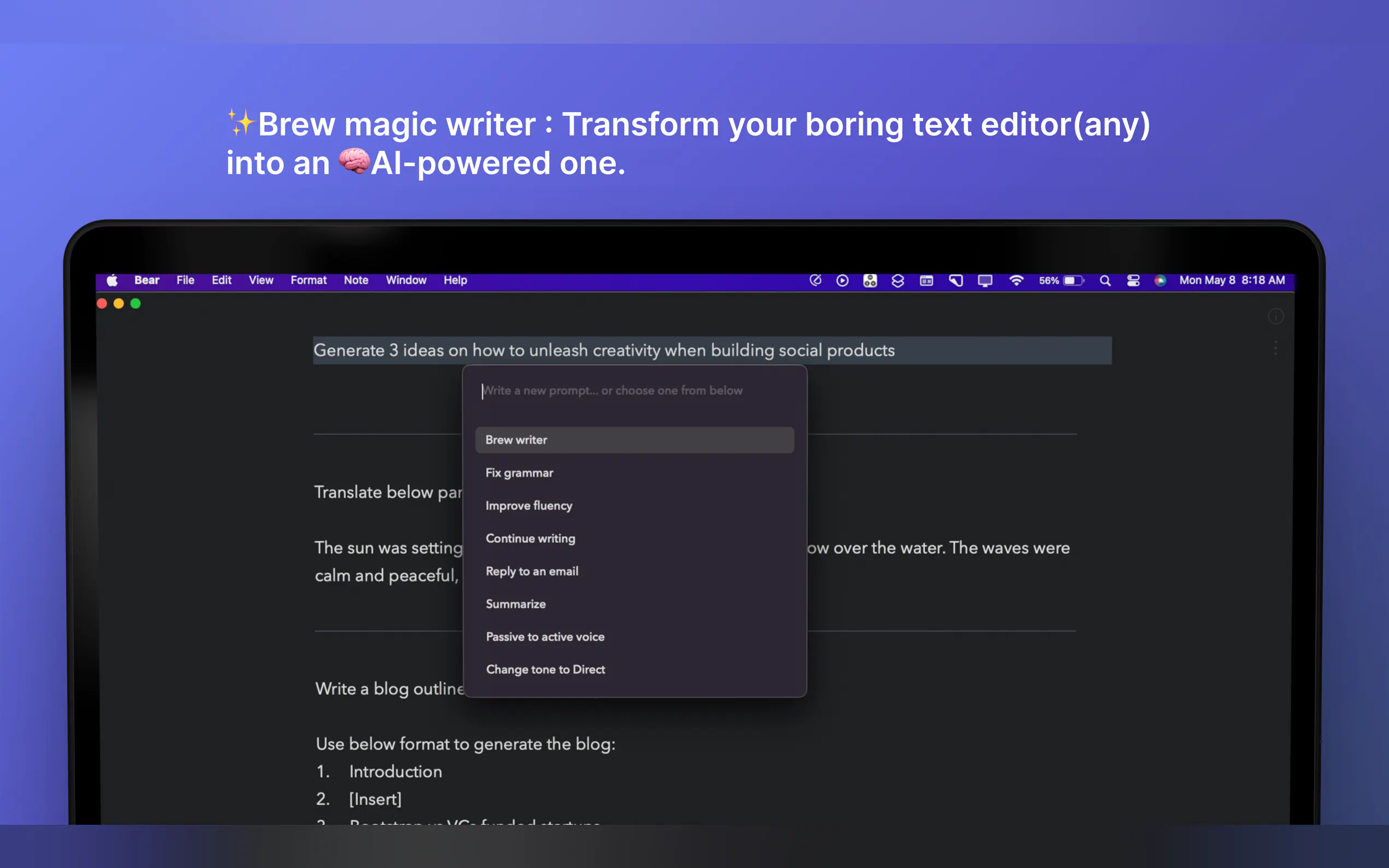Choose Summarize from the prompt list
1389x868 pixels.
coord(515,604)
